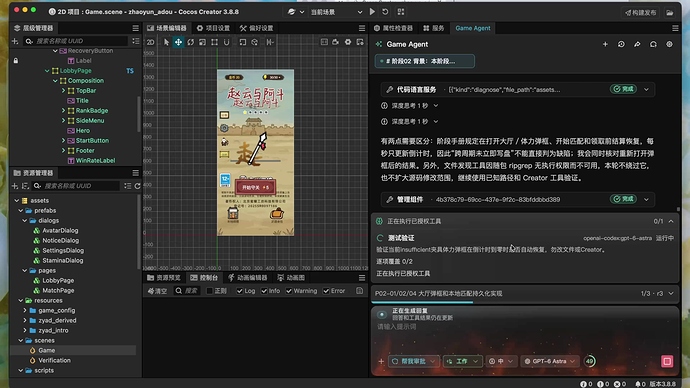
Task: Collapse the Composition node
Action: click(x=55, y=81)
